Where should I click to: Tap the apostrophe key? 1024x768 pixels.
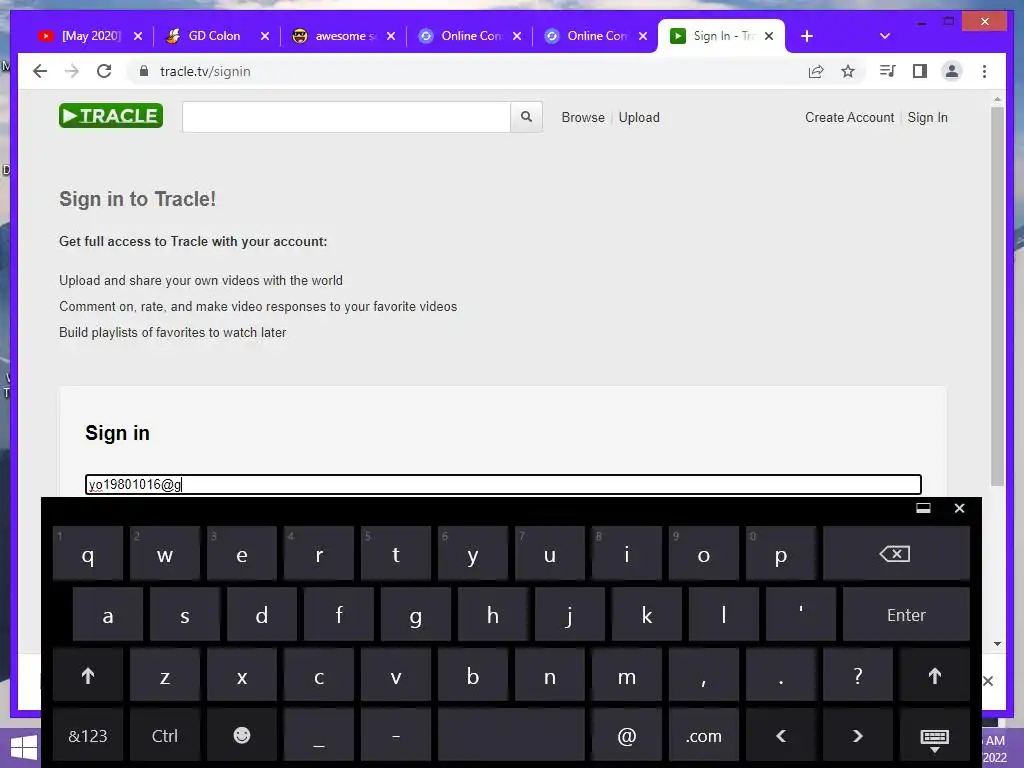click(801, 615)
